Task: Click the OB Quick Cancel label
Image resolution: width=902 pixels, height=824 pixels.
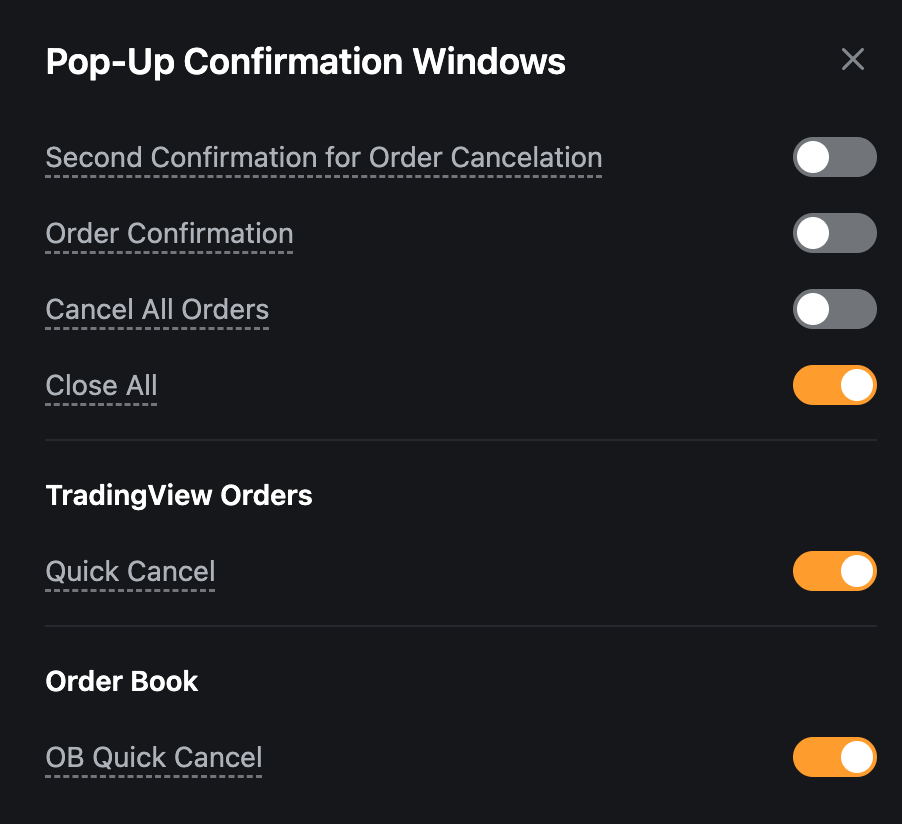Action: 154,758
